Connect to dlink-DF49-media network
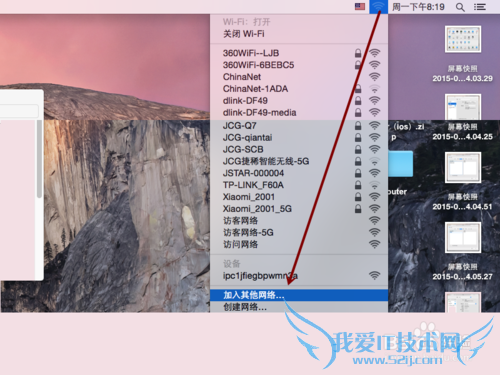The image size is (500, 375). (x=299, y=113)
